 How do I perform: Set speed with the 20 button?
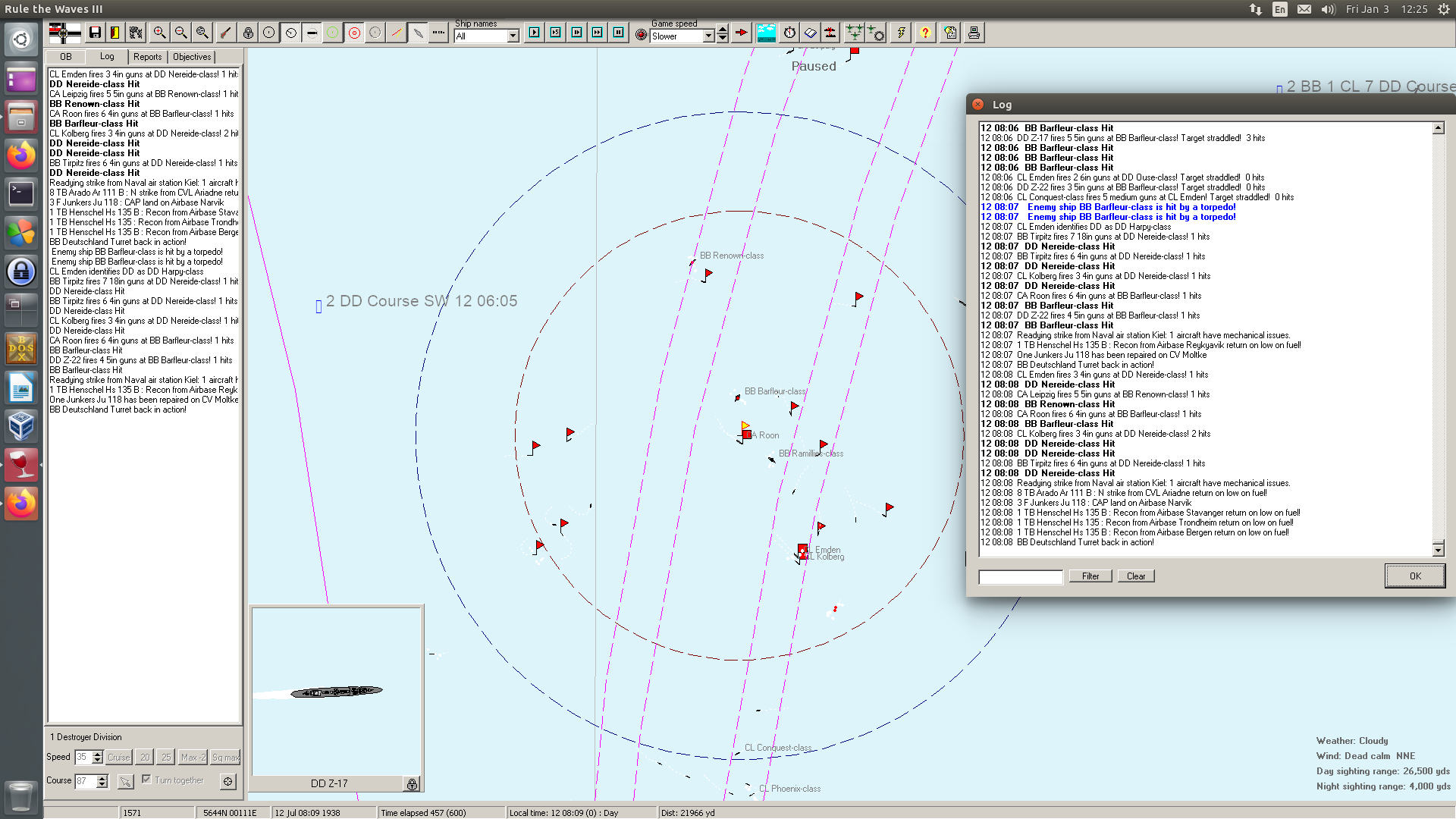[x=145, y=757]
